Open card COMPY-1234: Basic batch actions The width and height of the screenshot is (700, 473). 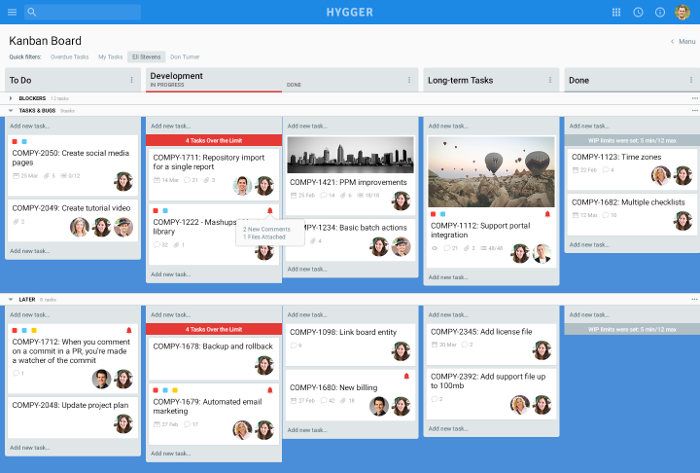350,240
